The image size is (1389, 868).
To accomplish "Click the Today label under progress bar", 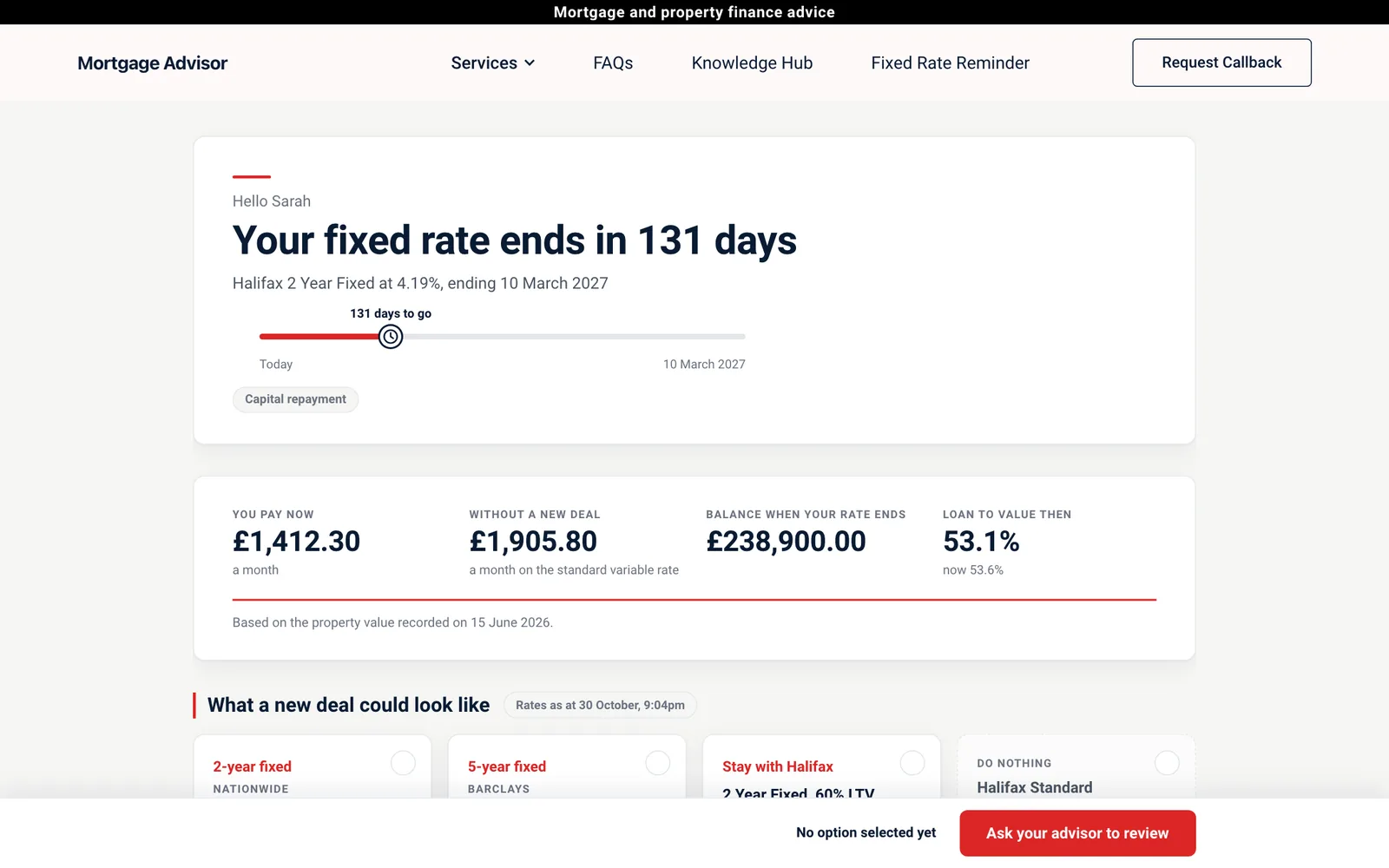I will pyautogui.click(x=276, y=365).
